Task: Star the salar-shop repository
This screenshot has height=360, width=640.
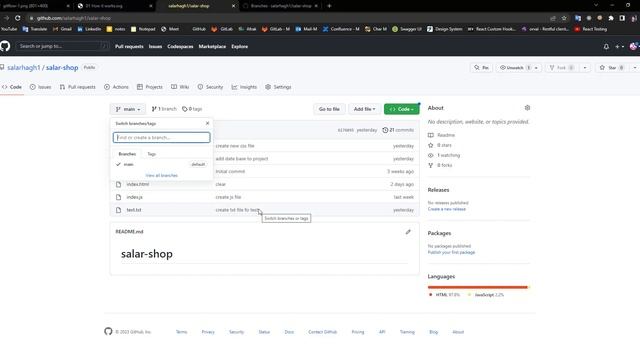Action: (x=611, y=68)
